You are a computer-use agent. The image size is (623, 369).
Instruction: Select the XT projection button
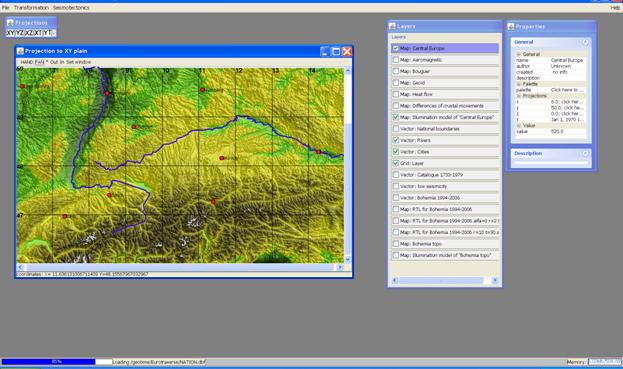(38, 33)
